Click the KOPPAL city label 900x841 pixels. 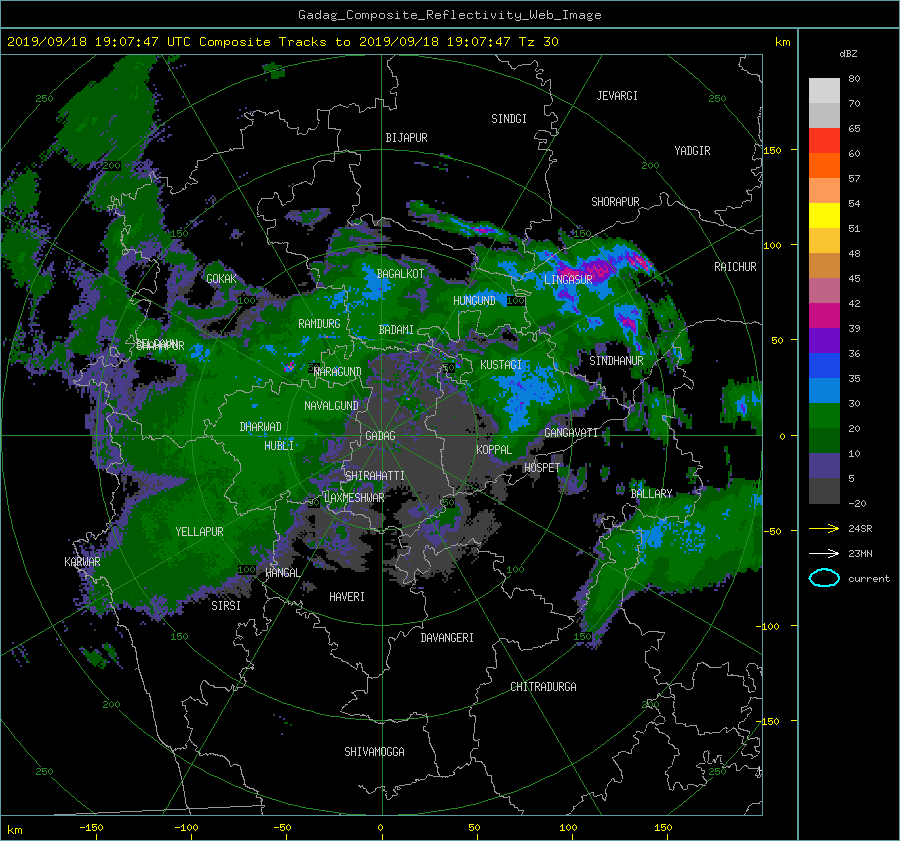[494, 450]
